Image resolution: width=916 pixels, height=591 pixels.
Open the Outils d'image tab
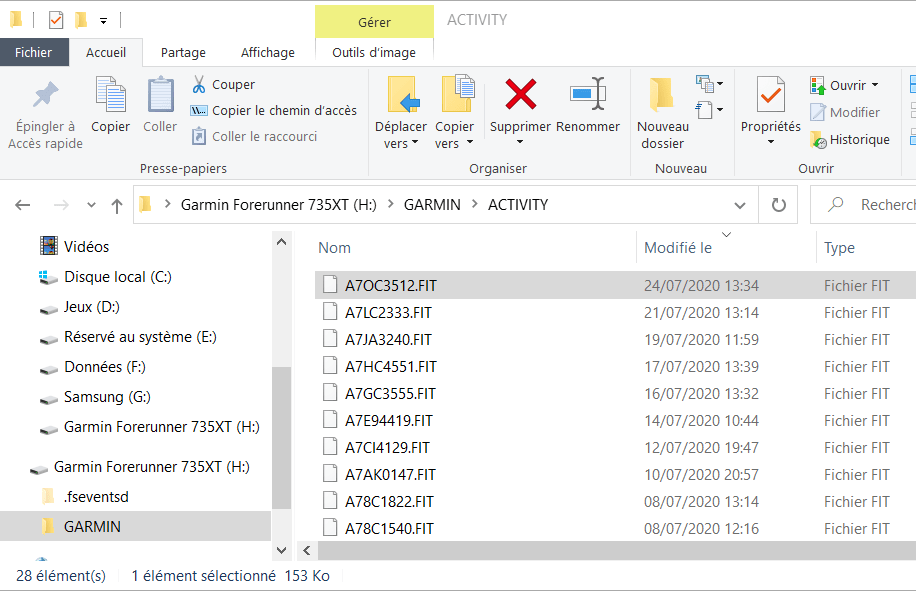coord(374,52)
